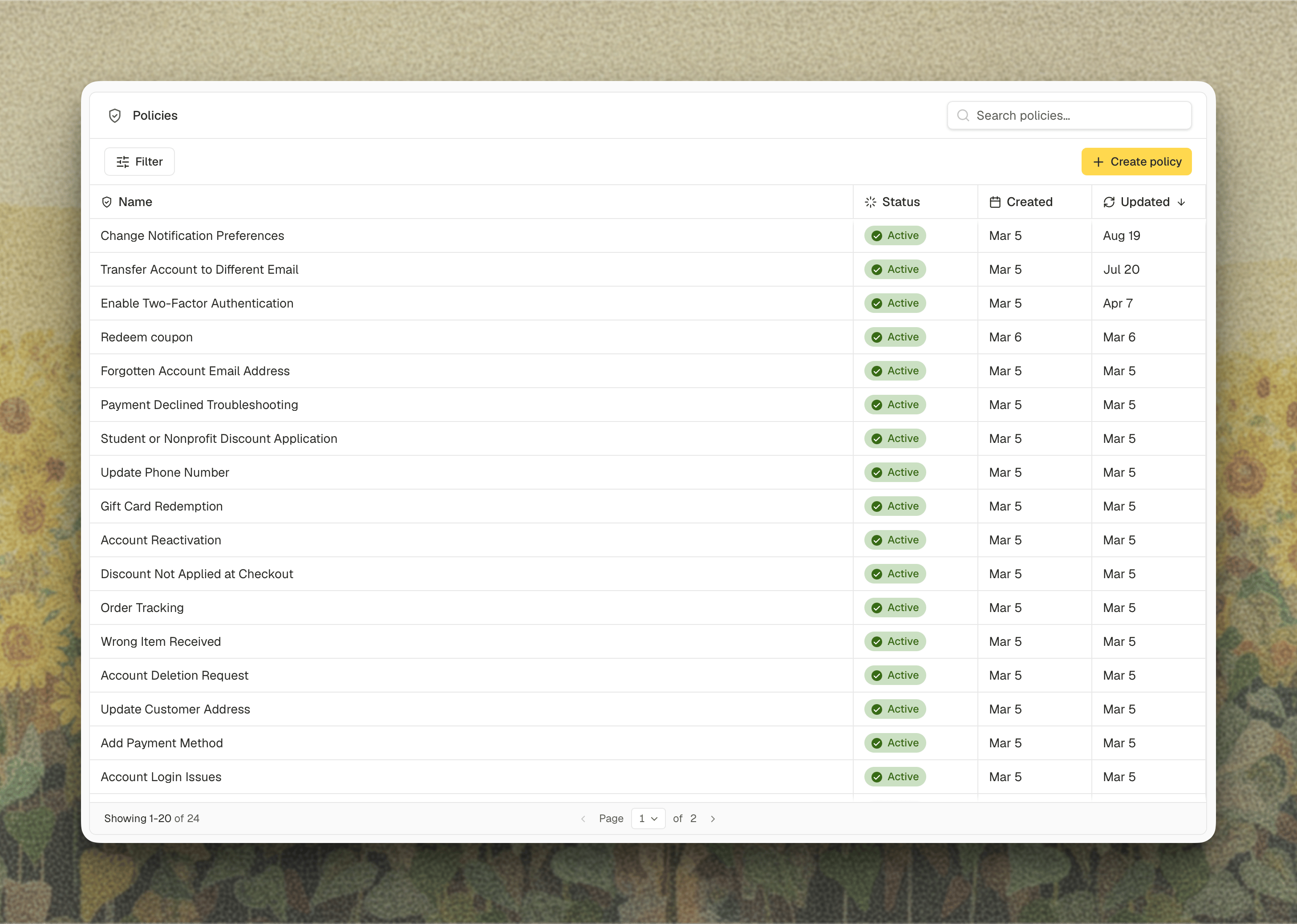Click the search magnifier icon

pyautogui.click(x=963, y=116)
